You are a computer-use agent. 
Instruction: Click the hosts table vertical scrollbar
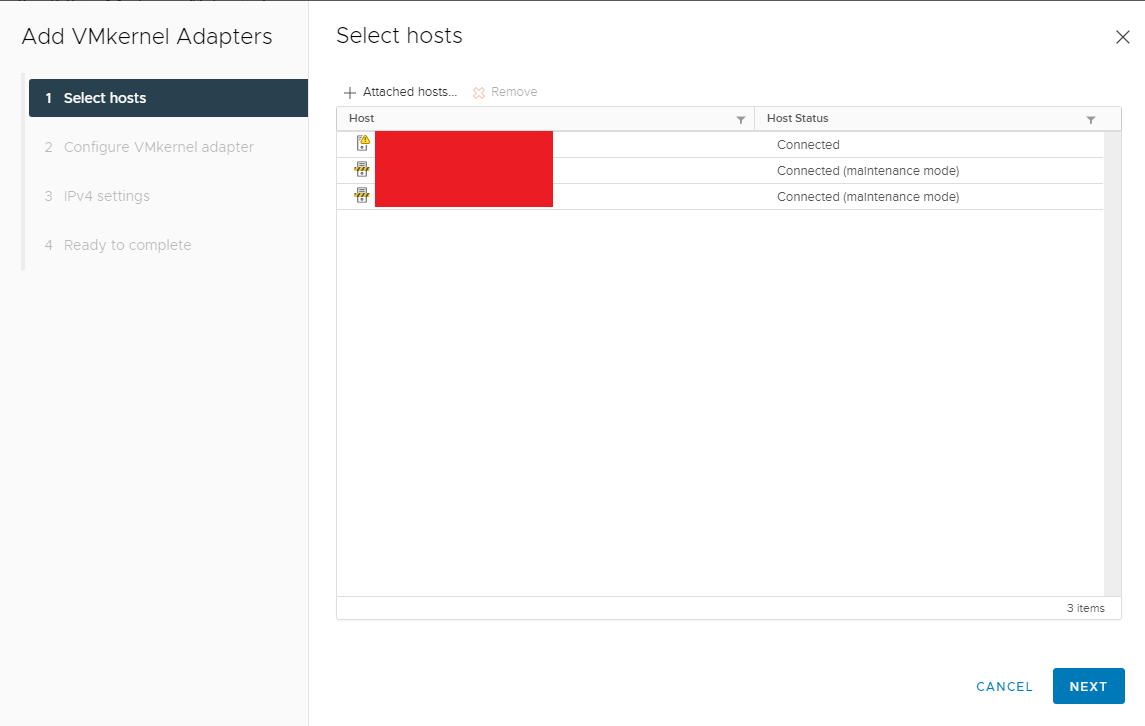[x=1112, y=364]
